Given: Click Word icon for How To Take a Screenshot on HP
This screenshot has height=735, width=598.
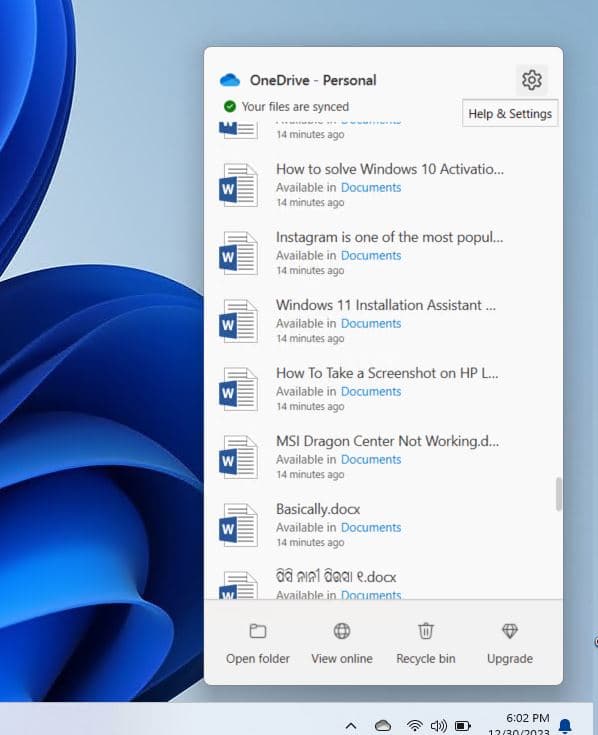Looking at the screenshot, I should click(x=238, y=389).
